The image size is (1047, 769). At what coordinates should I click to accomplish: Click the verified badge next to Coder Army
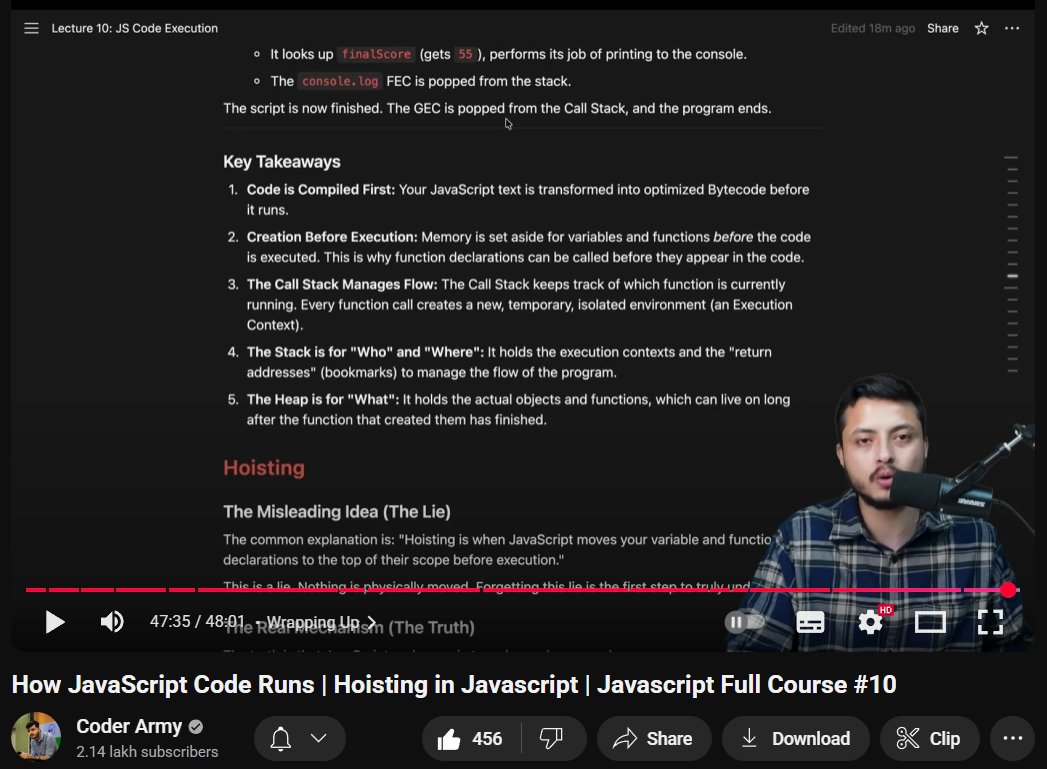click(x=196, y=726)
